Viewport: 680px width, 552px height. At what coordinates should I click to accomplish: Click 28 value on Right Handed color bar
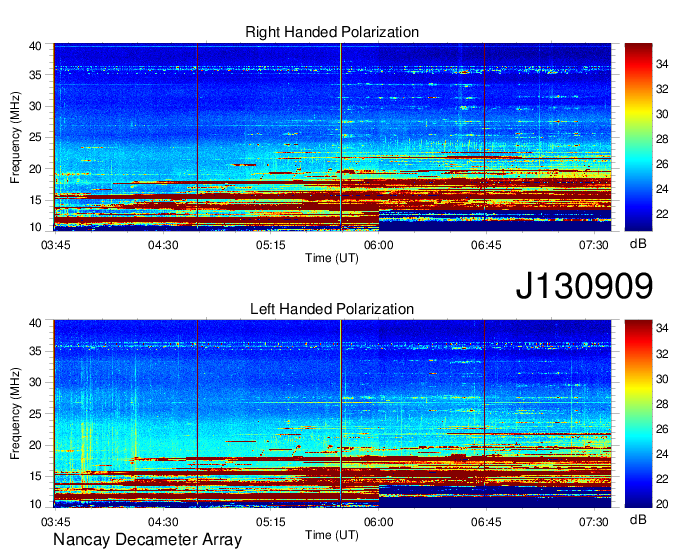tap(662, 139)
